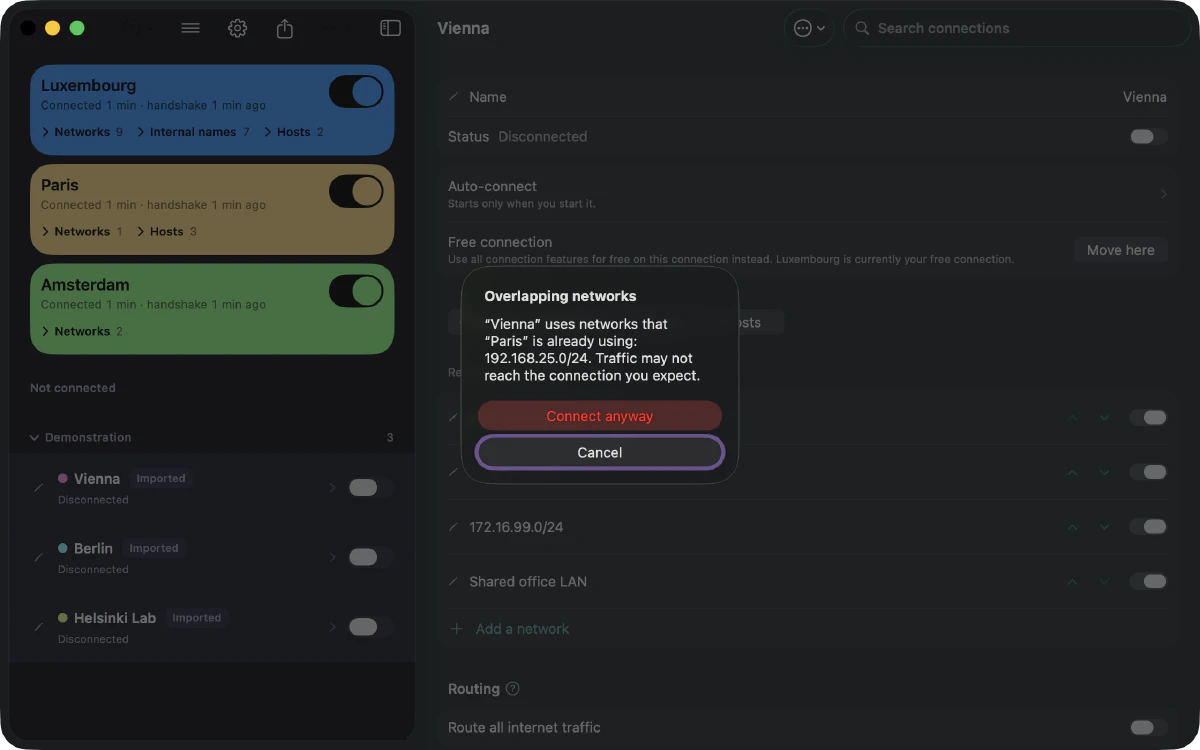Viewport: 1200px width, 750px height.
Task: Move Shared office LAN up with its arrow
Action: (1072, 582)
